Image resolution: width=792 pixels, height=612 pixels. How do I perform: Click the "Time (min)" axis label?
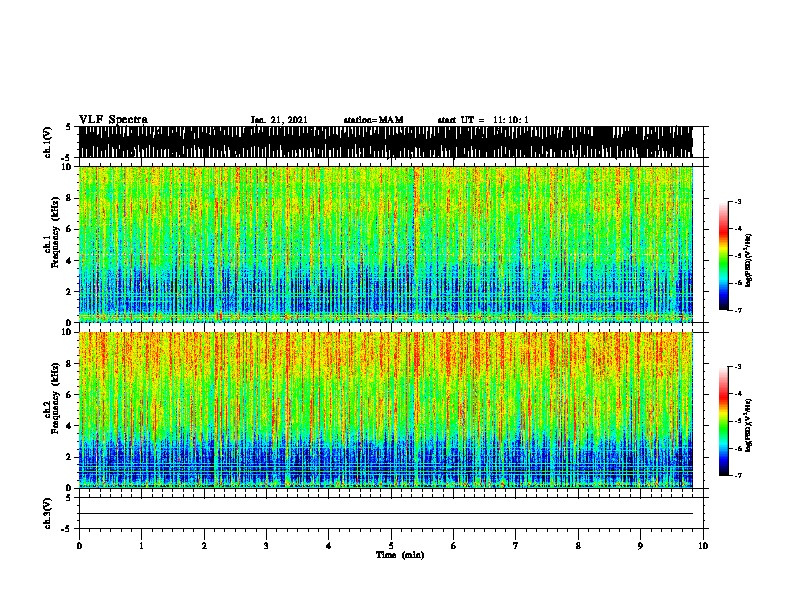400,555
